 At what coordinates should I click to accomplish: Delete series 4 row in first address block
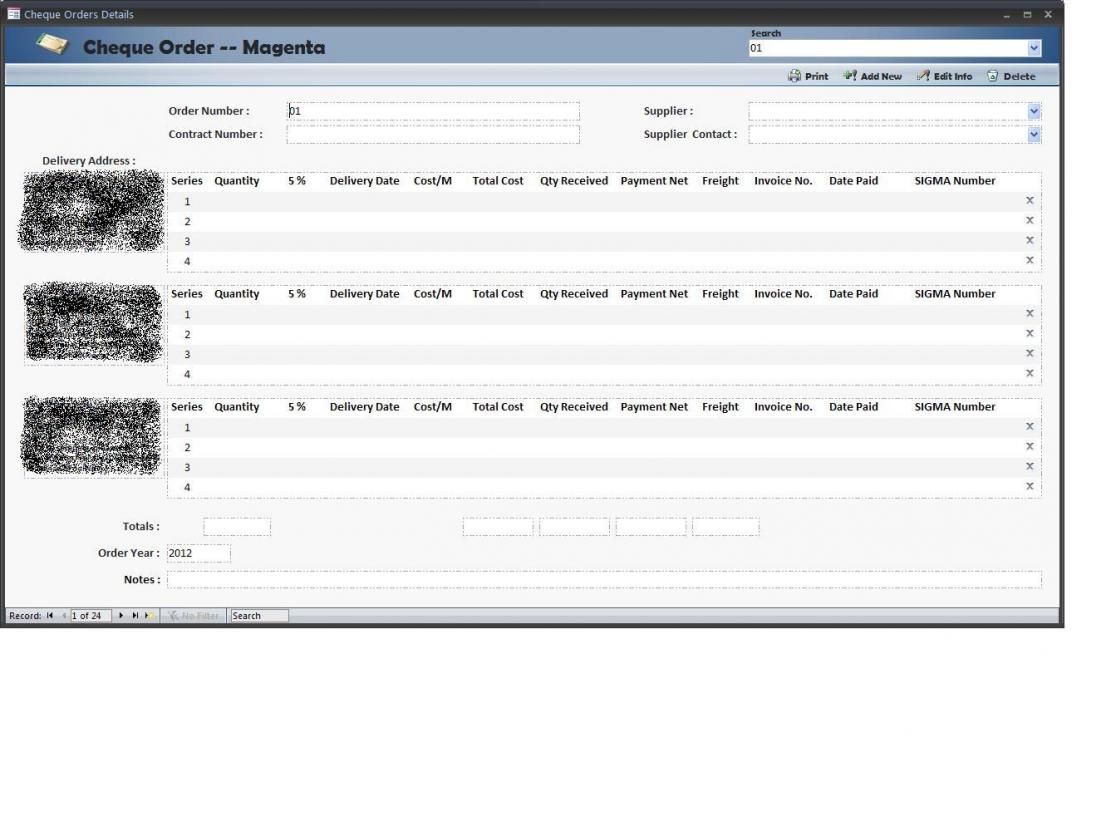point(1030,260)
